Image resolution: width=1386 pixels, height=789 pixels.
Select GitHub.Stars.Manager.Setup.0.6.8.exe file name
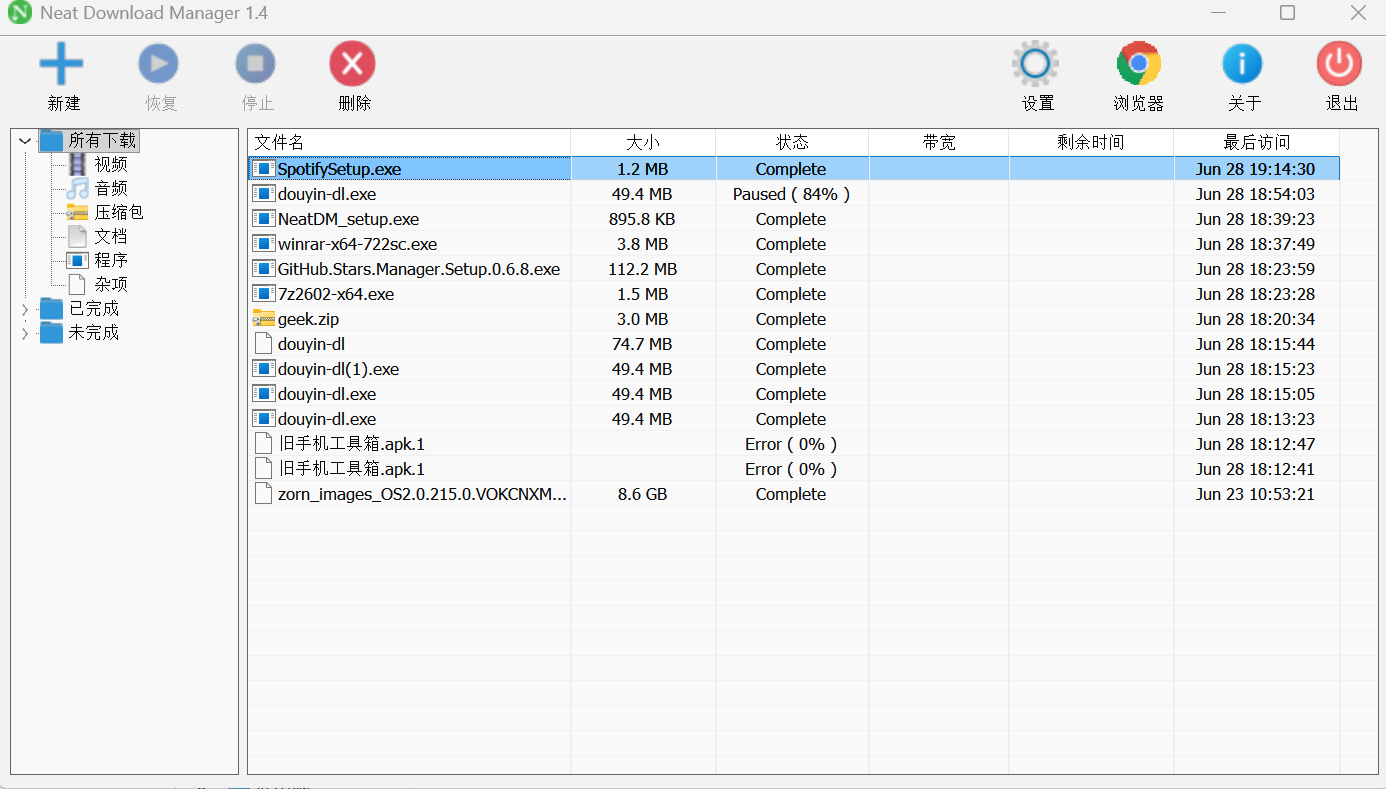pyautogui.click(x=419, y=269)
